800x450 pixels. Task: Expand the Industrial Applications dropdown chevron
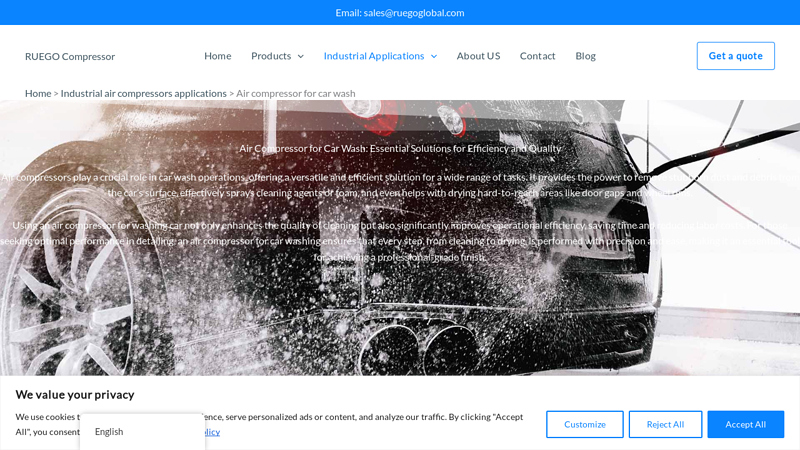point(434,56)
